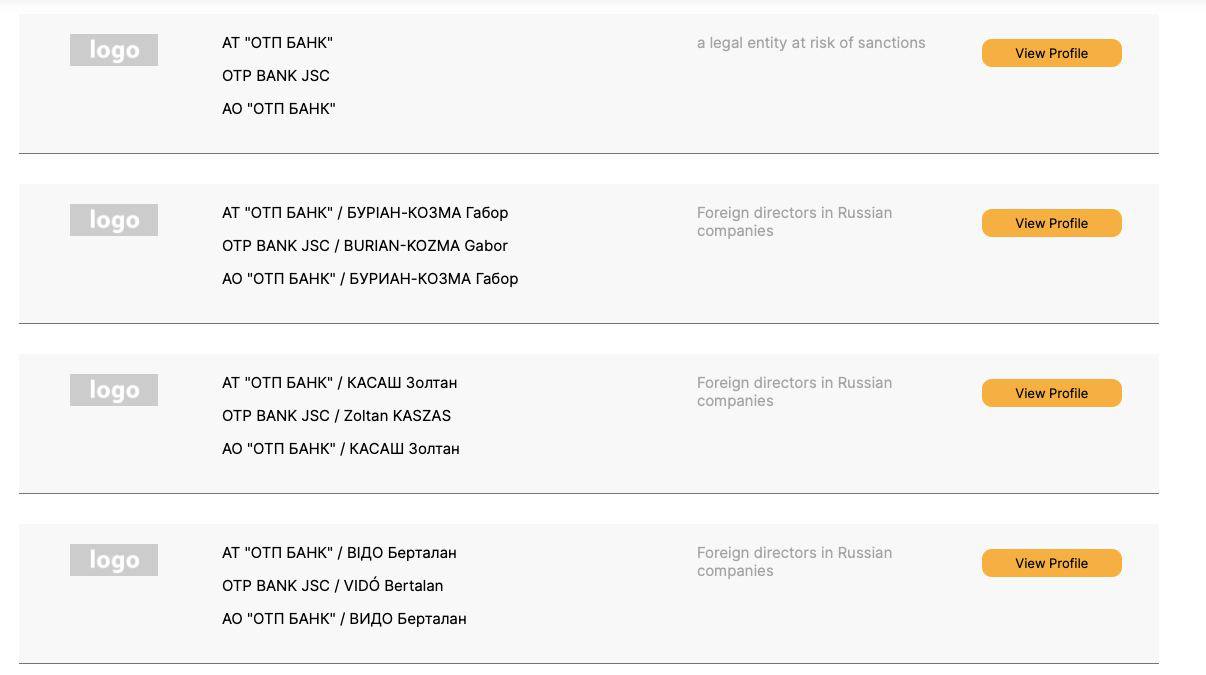Click the category label in the ВІДО Берталан row
The width and height of the screenshot is (1206, 675).
(794, 562)
